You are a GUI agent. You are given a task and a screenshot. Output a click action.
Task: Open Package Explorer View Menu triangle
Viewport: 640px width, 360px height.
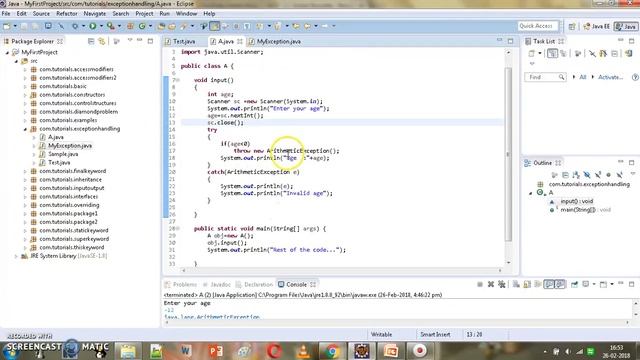tap(130, 40)
